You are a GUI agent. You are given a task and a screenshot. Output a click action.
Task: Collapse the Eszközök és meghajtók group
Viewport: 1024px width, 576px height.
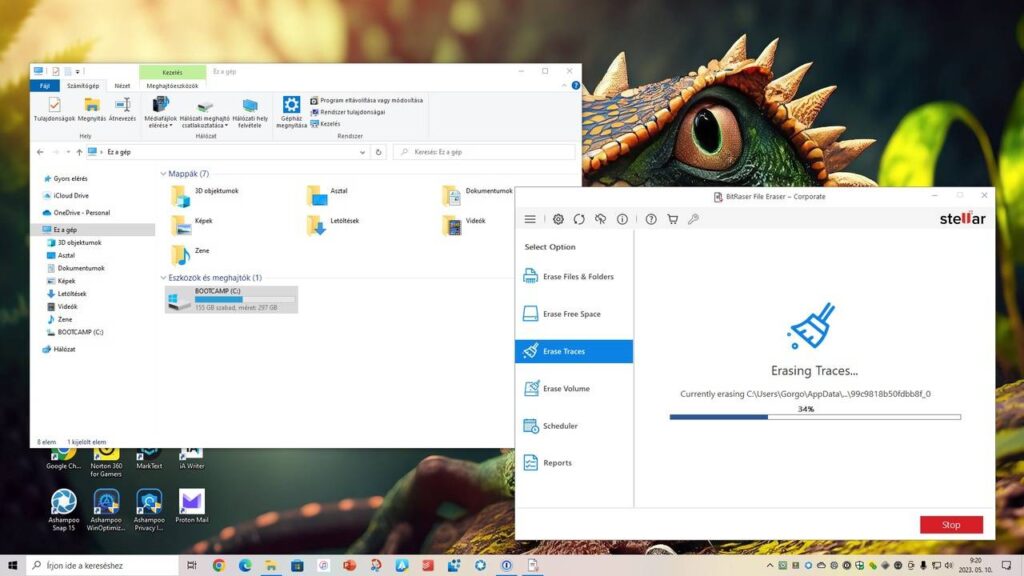pyautogui.click(x=163, y=278)
